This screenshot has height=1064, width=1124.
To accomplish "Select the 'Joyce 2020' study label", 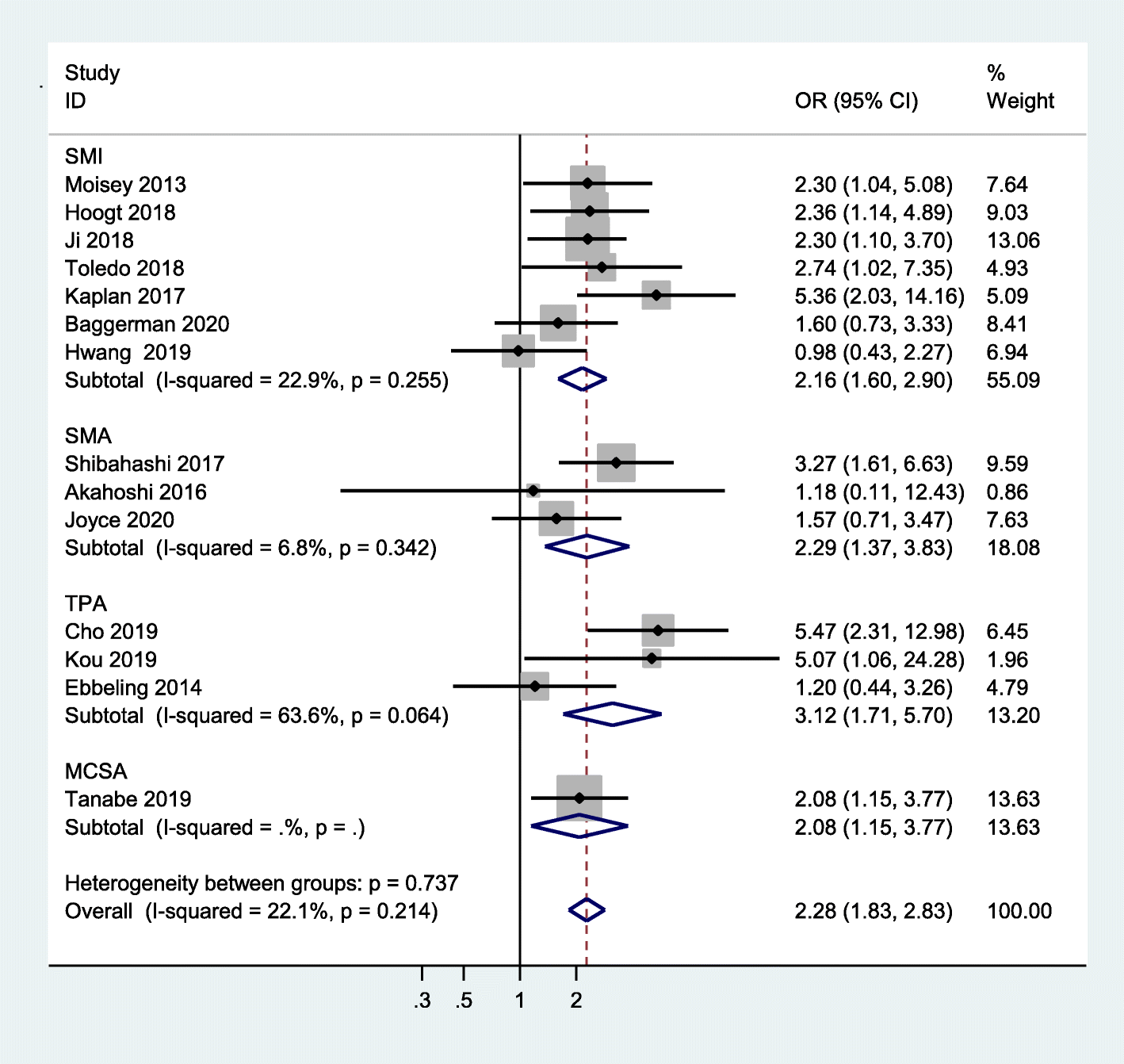I will (120, 520).
